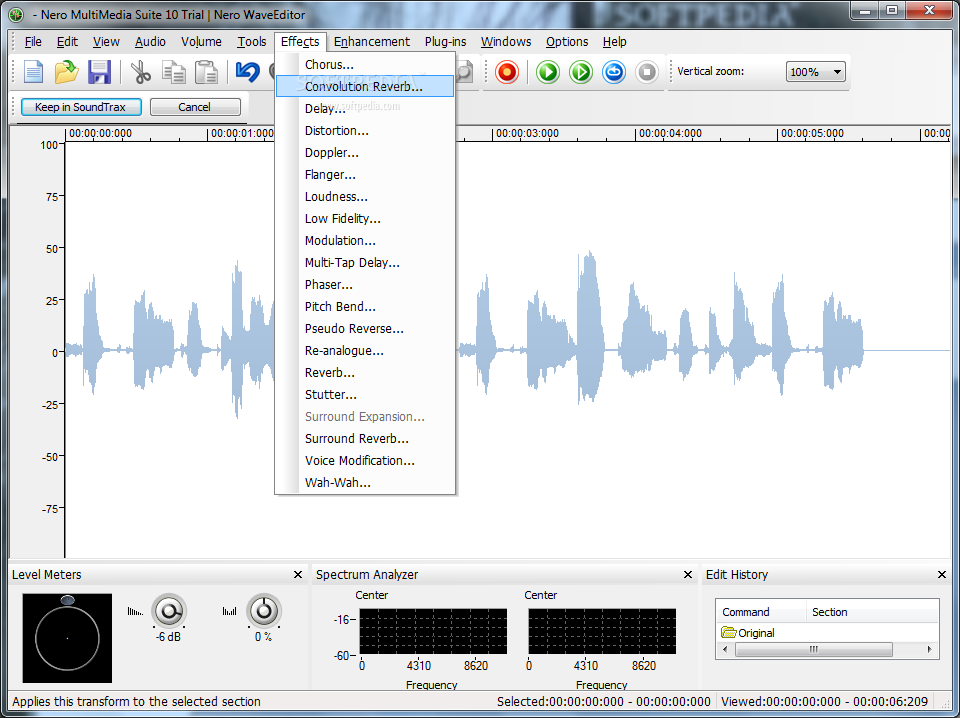
Task: Open a file with the folder icon
Action: click(x=66, y=72)
